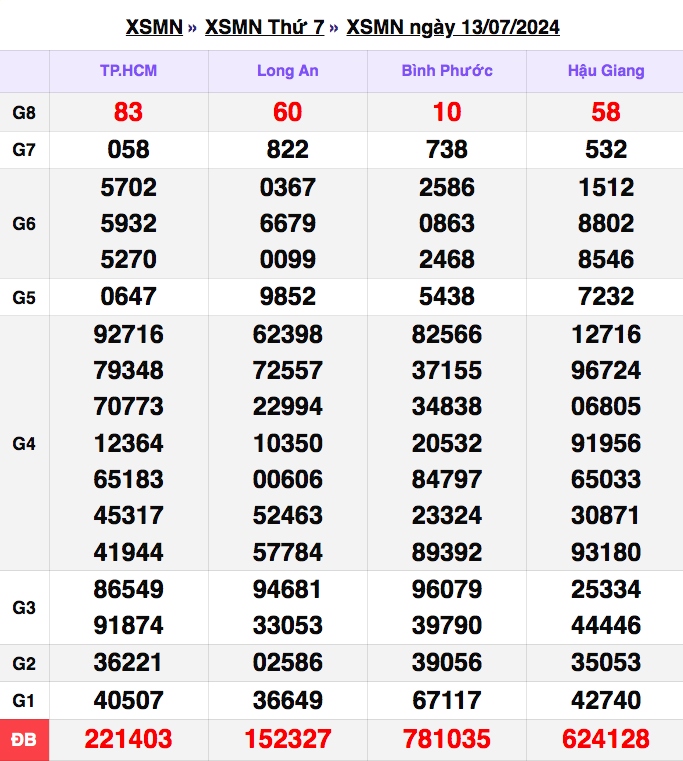The height and width of the screenshot is (761, 683).
Task: Select Bình Phước G8 result 10
Action: [447, 112]
